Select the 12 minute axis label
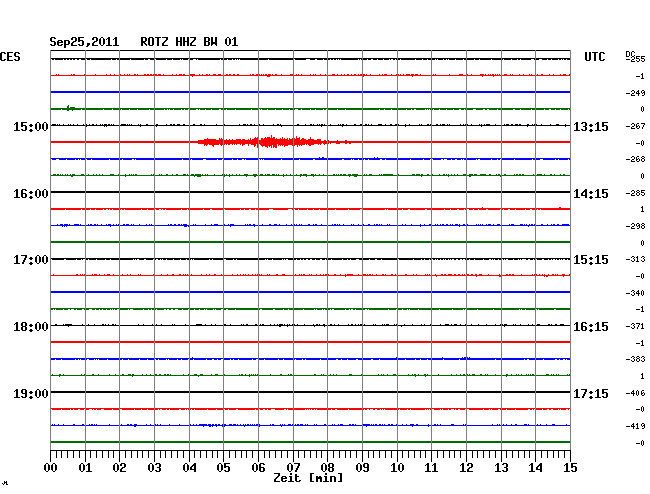The height and width of the screenshot is (494, 650). 466,467
